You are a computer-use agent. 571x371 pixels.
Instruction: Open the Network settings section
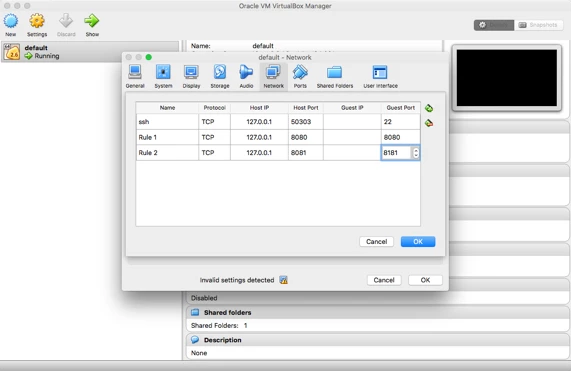273,76
